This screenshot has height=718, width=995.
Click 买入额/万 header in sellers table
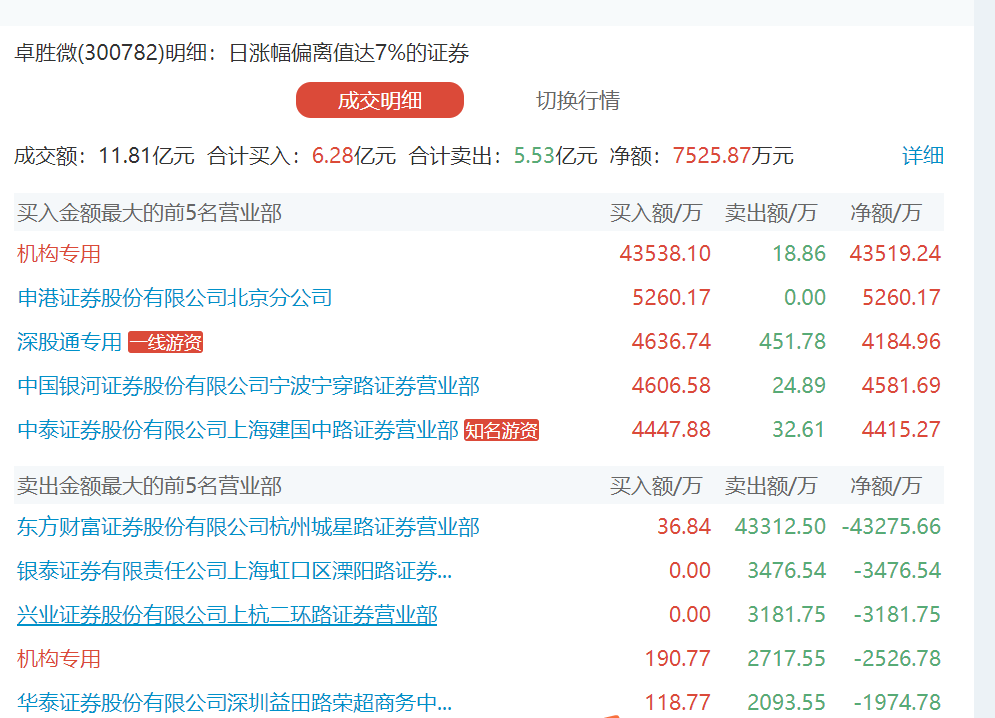(656, 486)
